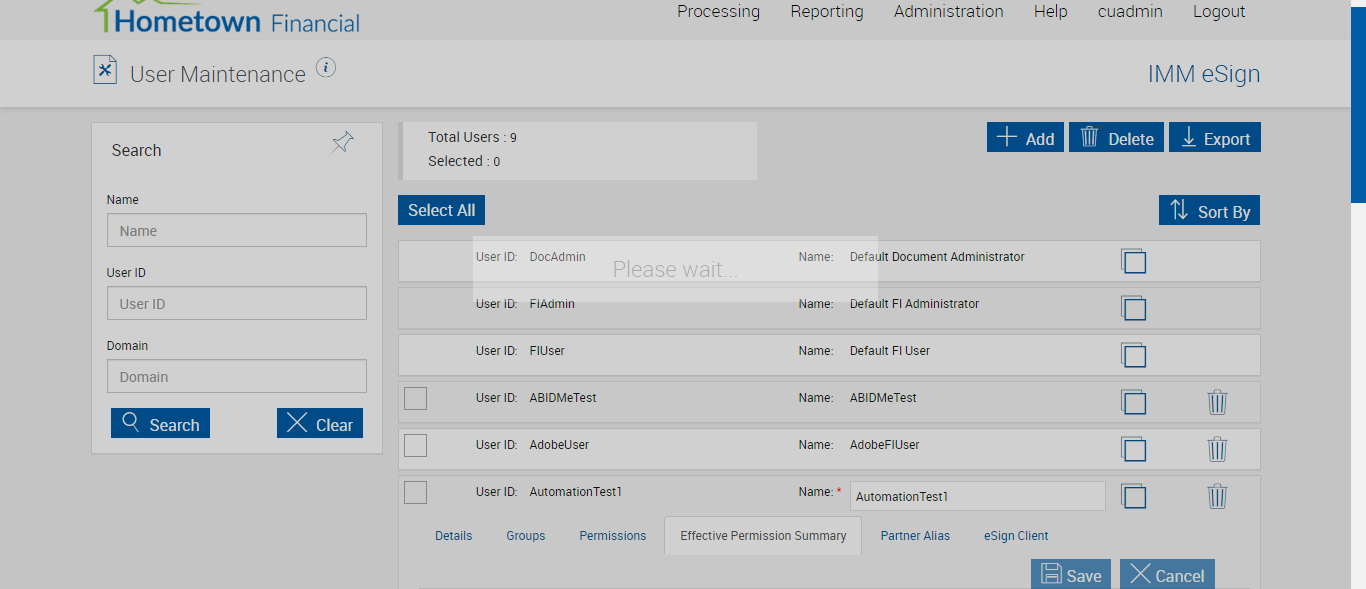Click the Add user button

(1025, 138)
